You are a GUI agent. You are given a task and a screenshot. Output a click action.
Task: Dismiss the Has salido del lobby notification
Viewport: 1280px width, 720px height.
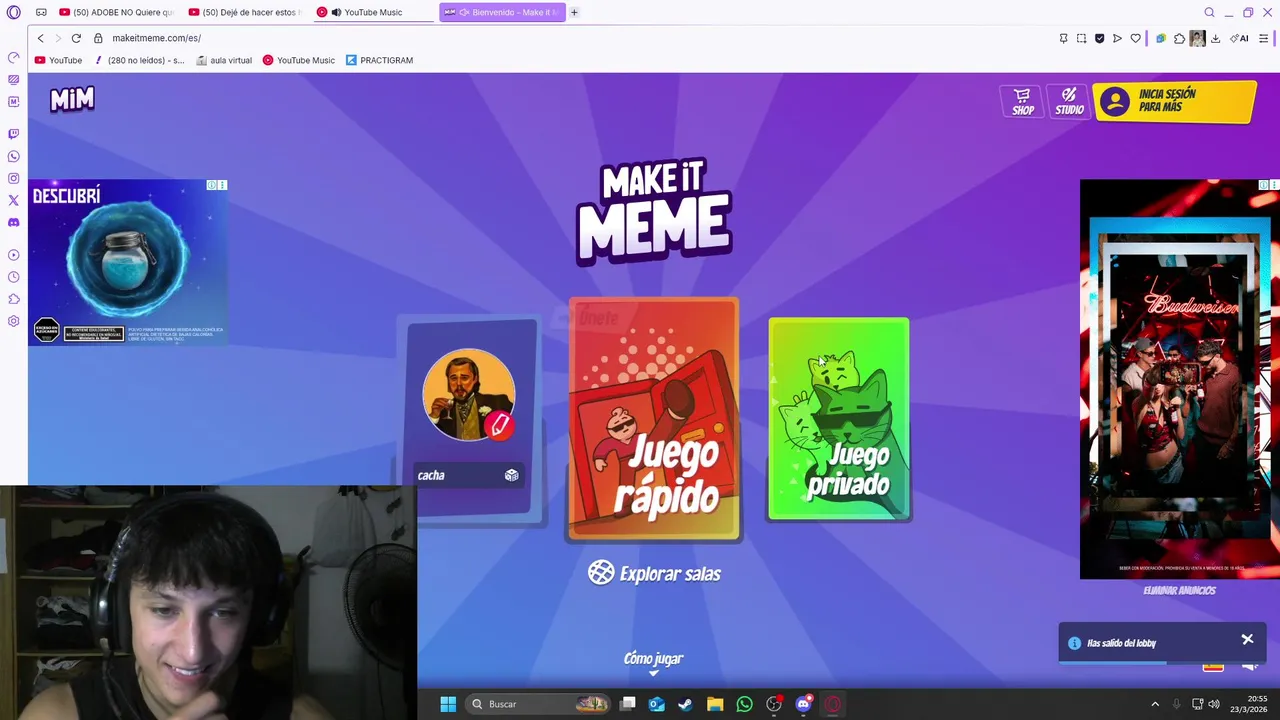[x=1247, y=639]
